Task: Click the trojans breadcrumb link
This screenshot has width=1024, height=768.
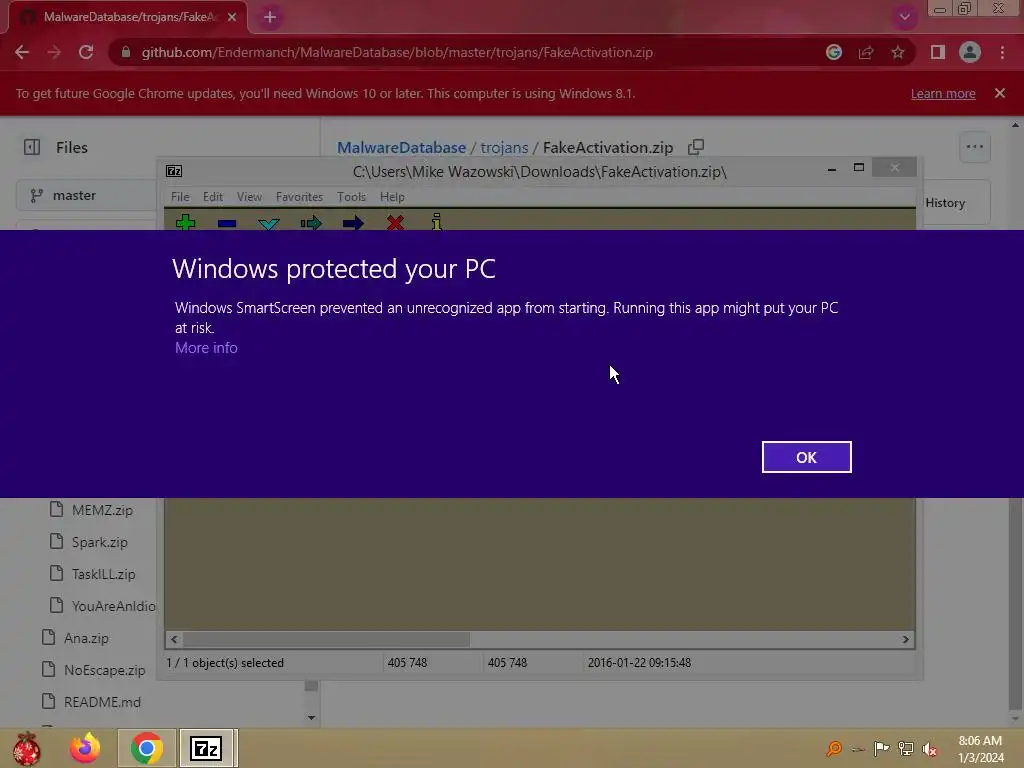Action: tap(504, 148)
